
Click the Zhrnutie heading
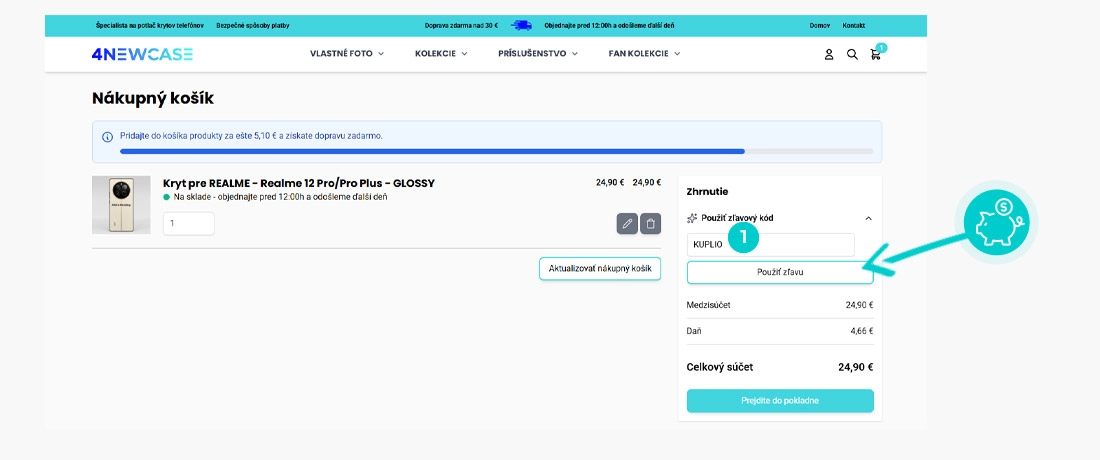707,191
